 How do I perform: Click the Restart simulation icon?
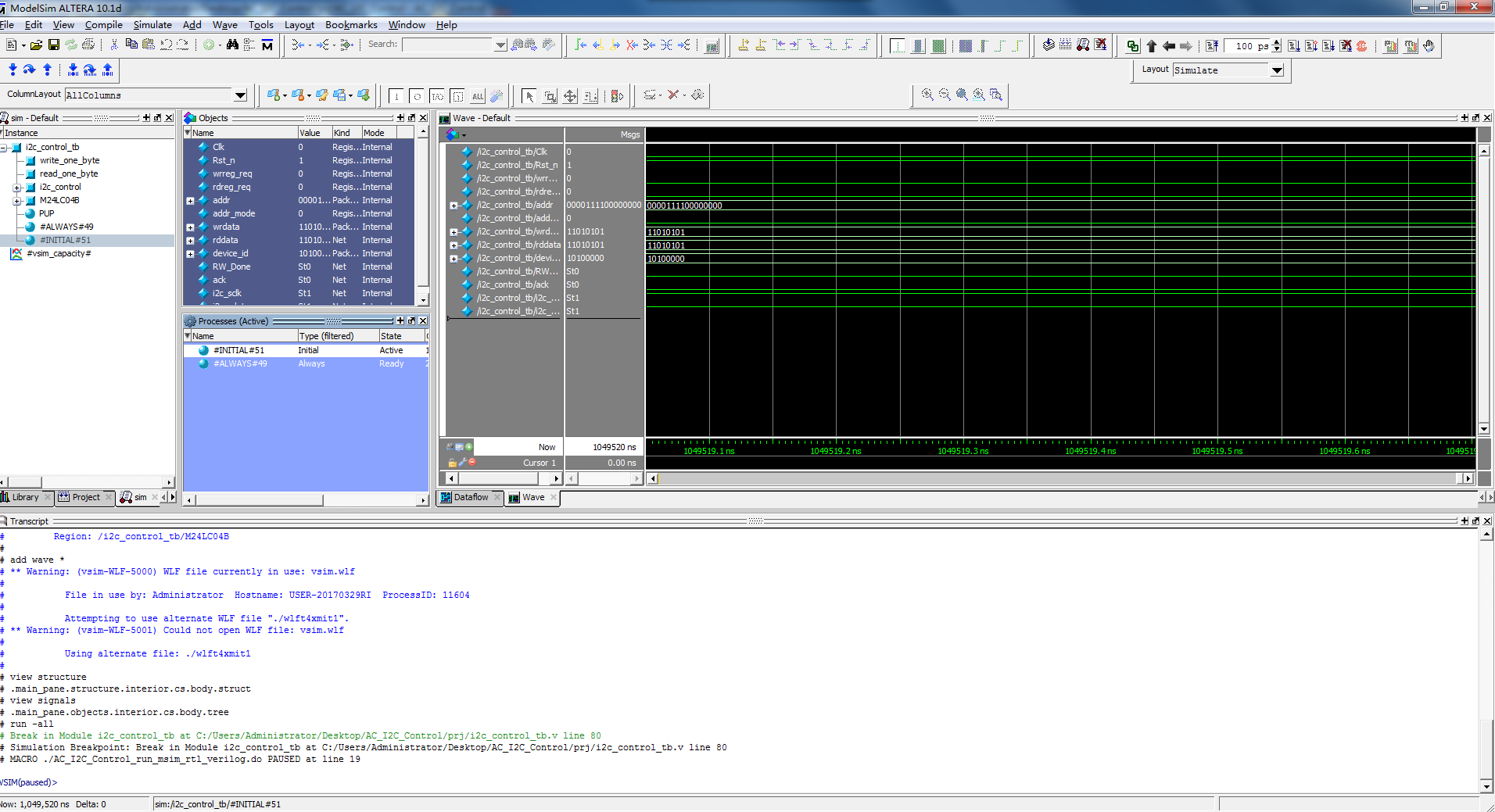point(1212,46)
